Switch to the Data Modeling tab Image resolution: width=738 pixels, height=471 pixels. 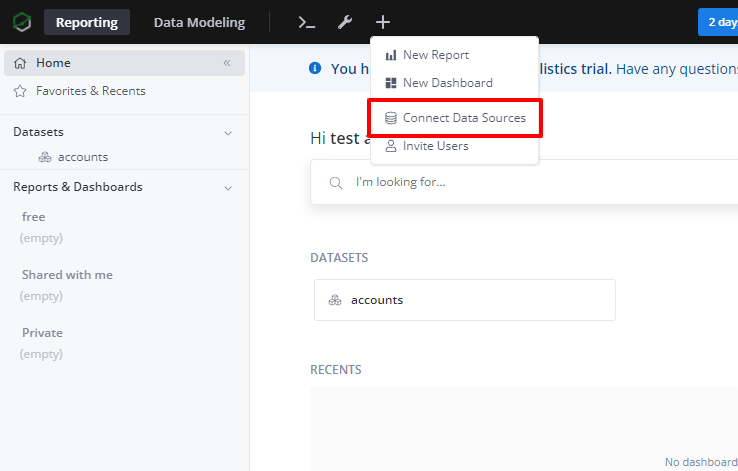point(199,22)
